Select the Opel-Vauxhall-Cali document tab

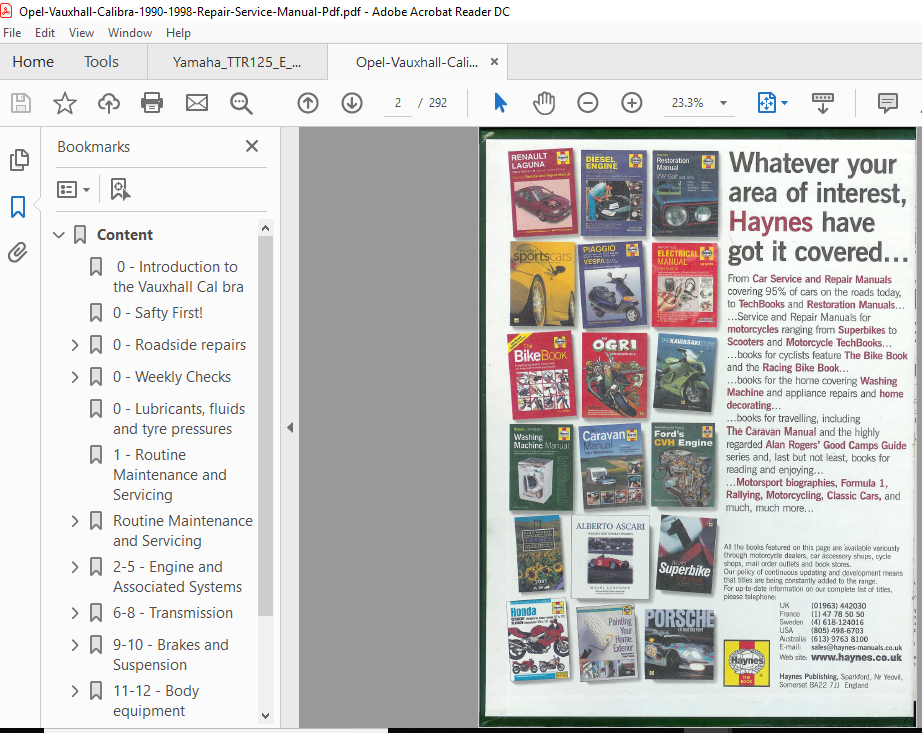[417, 62]
